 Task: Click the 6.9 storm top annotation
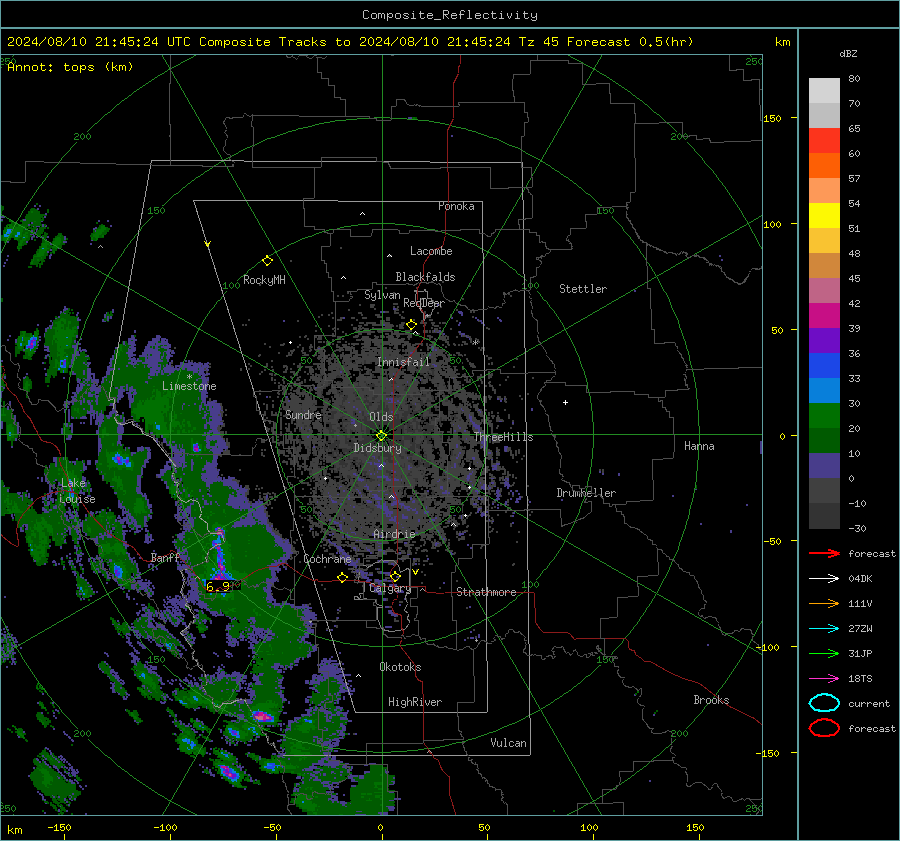coord(218,586)
